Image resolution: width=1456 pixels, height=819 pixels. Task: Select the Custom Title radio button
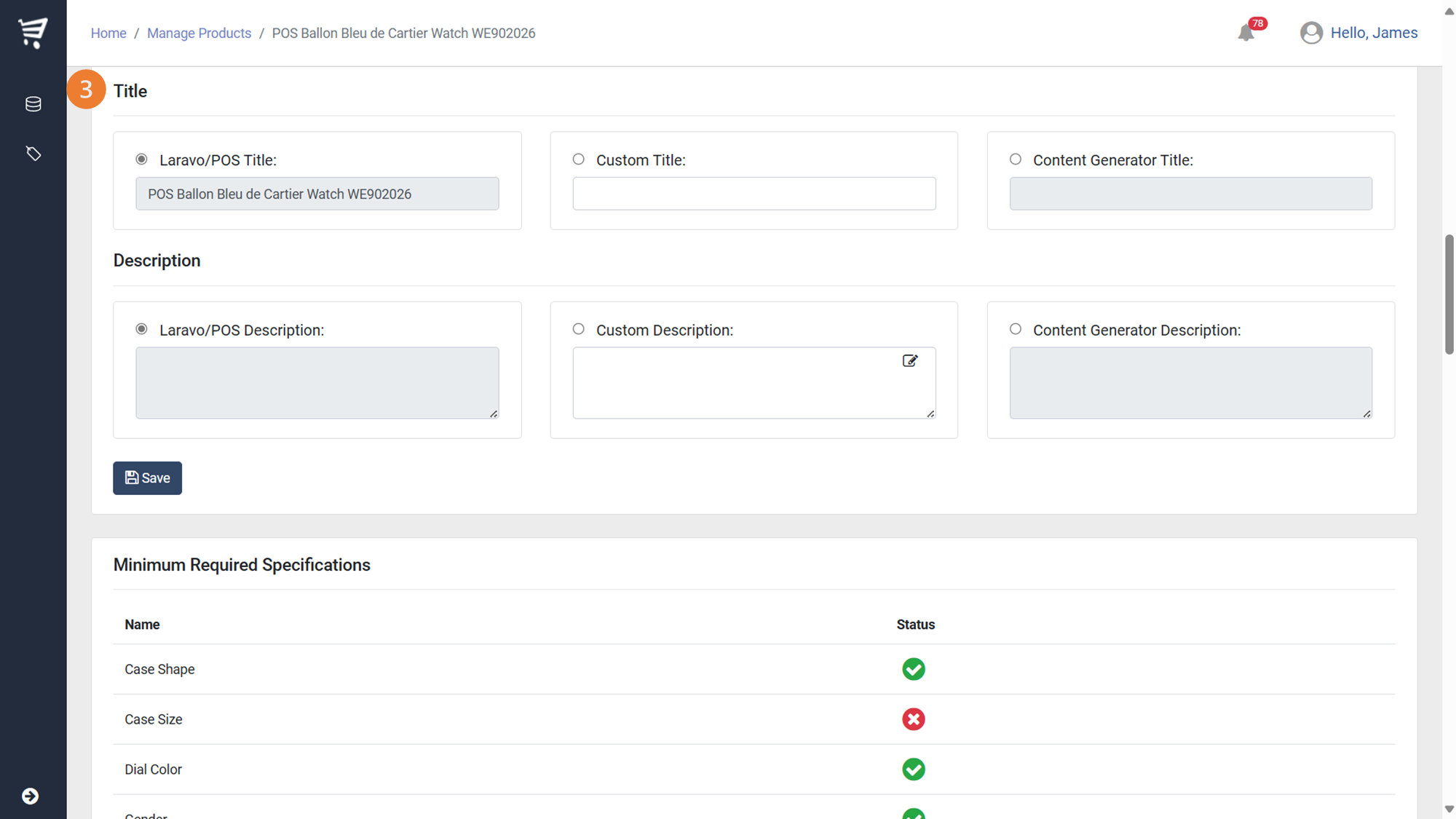click(x=579, y=159)
